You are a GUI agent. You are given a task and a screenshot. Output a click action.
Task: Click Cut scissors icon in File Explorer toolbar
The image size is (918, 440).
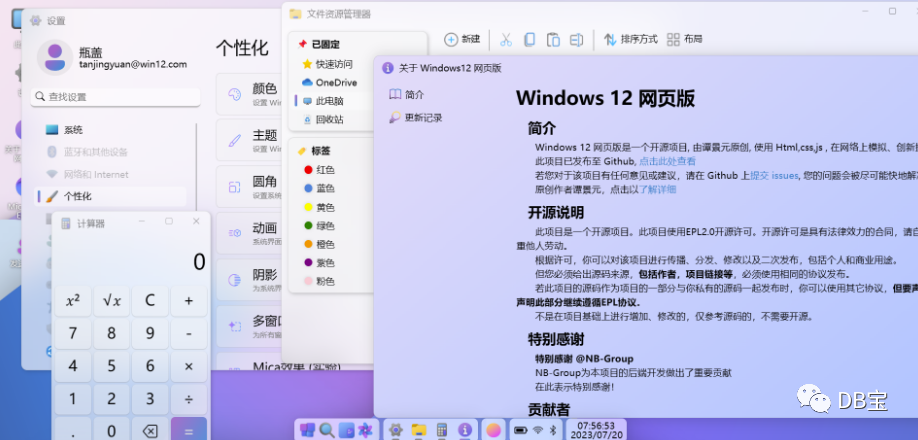pos(506,40)
